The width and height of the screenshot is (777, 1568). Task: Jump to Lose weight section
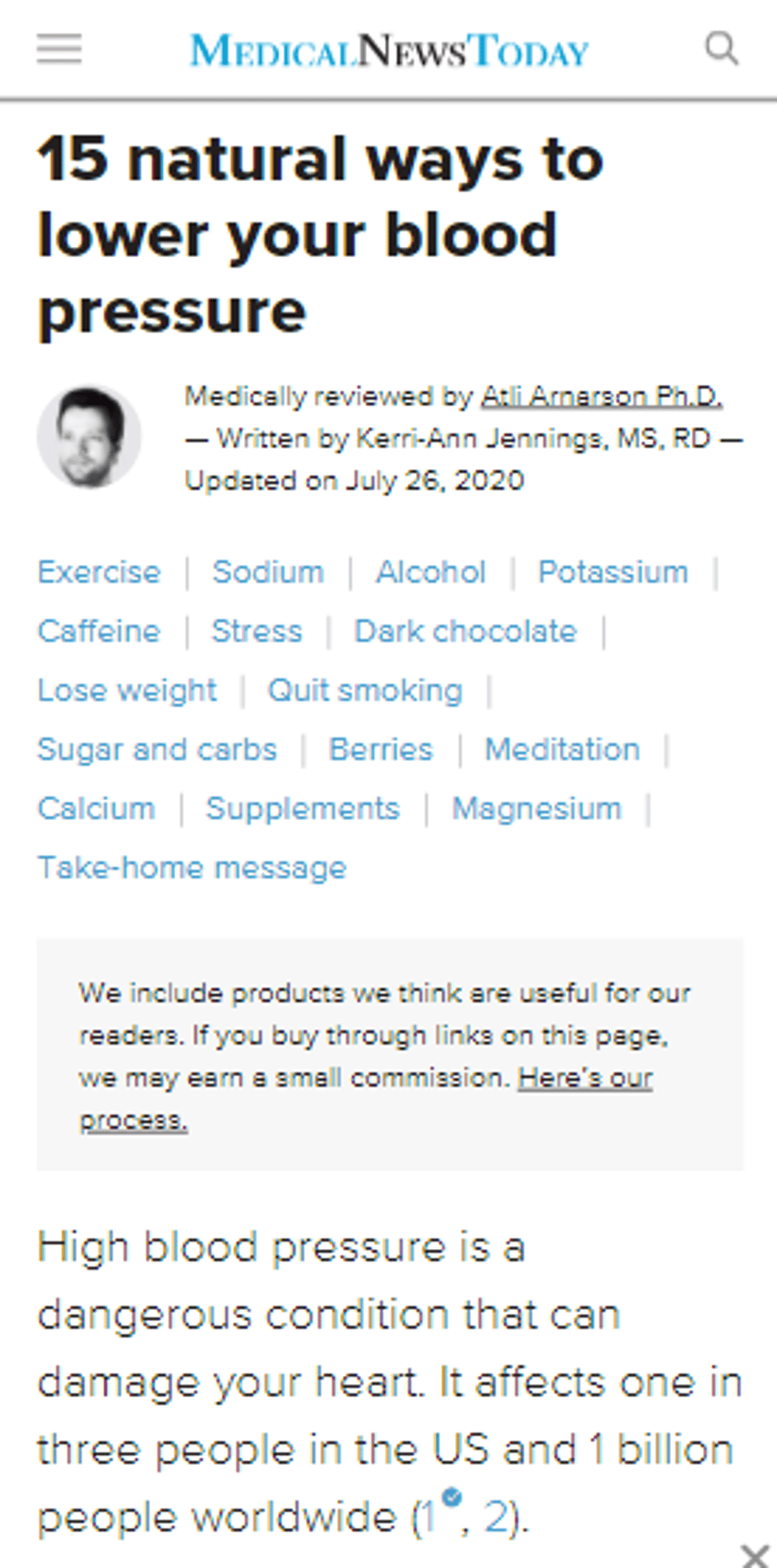(126, 690)
